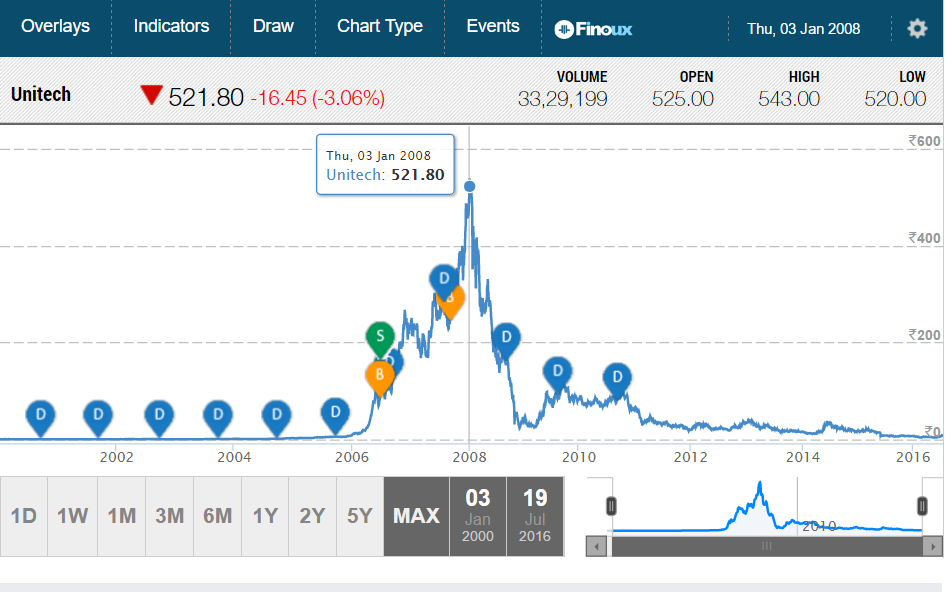Click the D dividend marker near 2002

tap(98, 414)
